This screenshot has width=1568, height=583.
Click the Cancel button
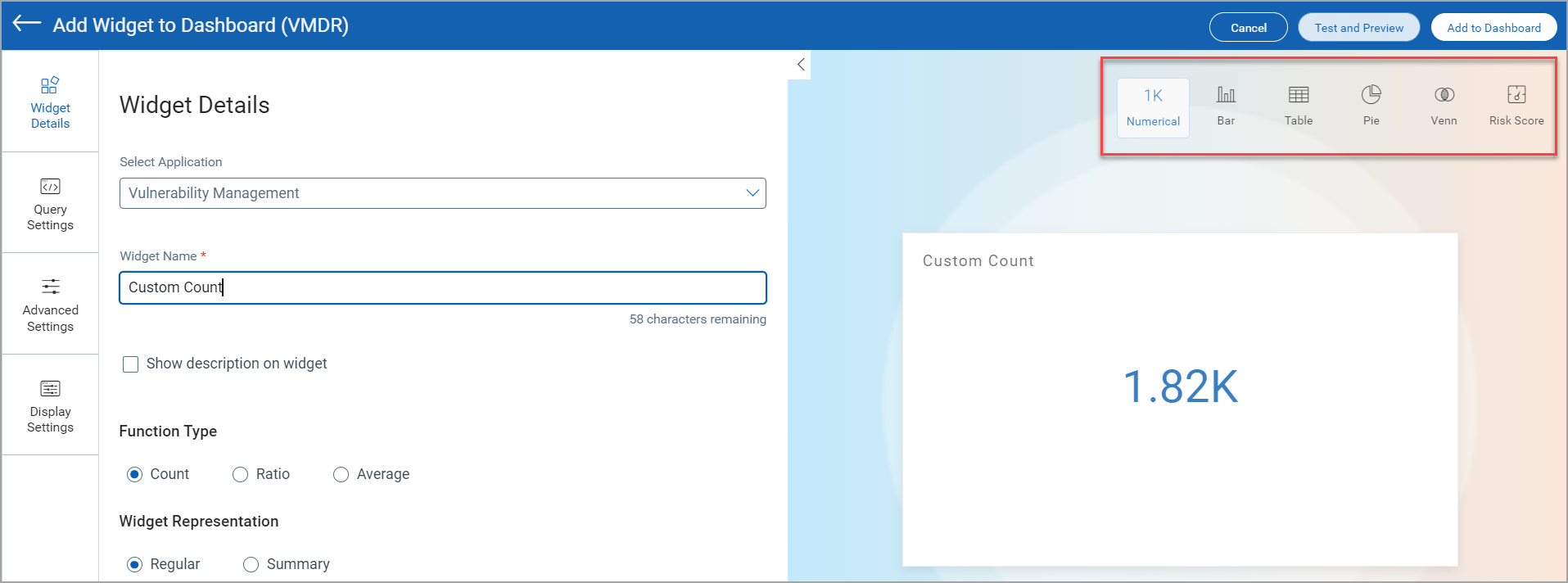(1248, 27)
